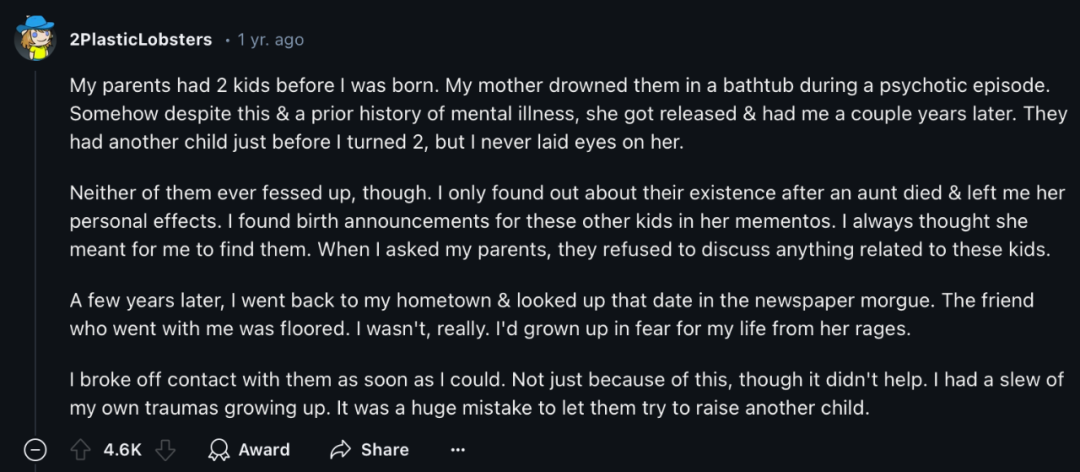The width and height of the screenshot is (1080, 472).
Task: Downvote the 2PlasticLobsters comment
Action: point(165,450)
